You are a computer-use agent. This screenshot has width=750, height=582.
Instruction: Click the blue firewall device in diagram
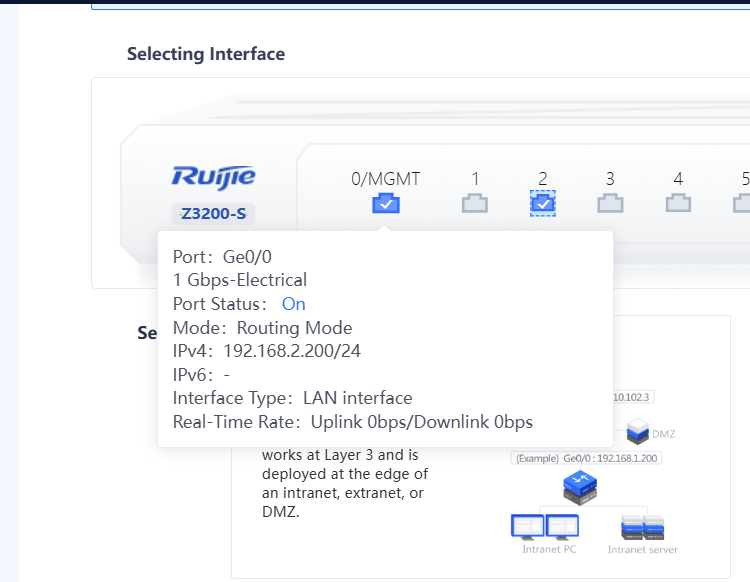tap(581, 489)
